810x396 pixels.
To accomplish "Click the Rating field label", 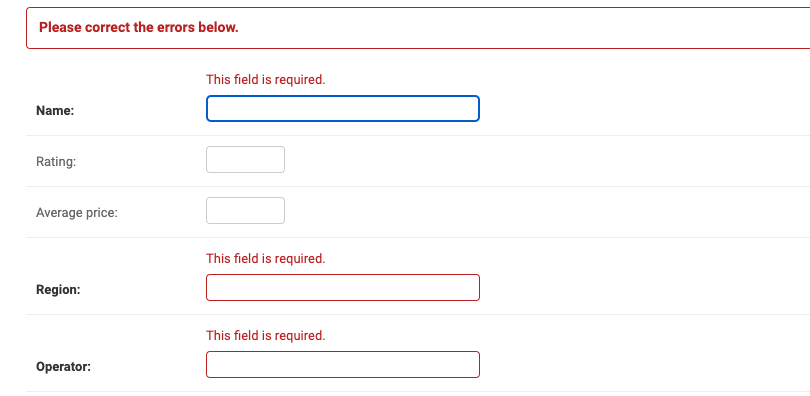I will click(56, 162).
